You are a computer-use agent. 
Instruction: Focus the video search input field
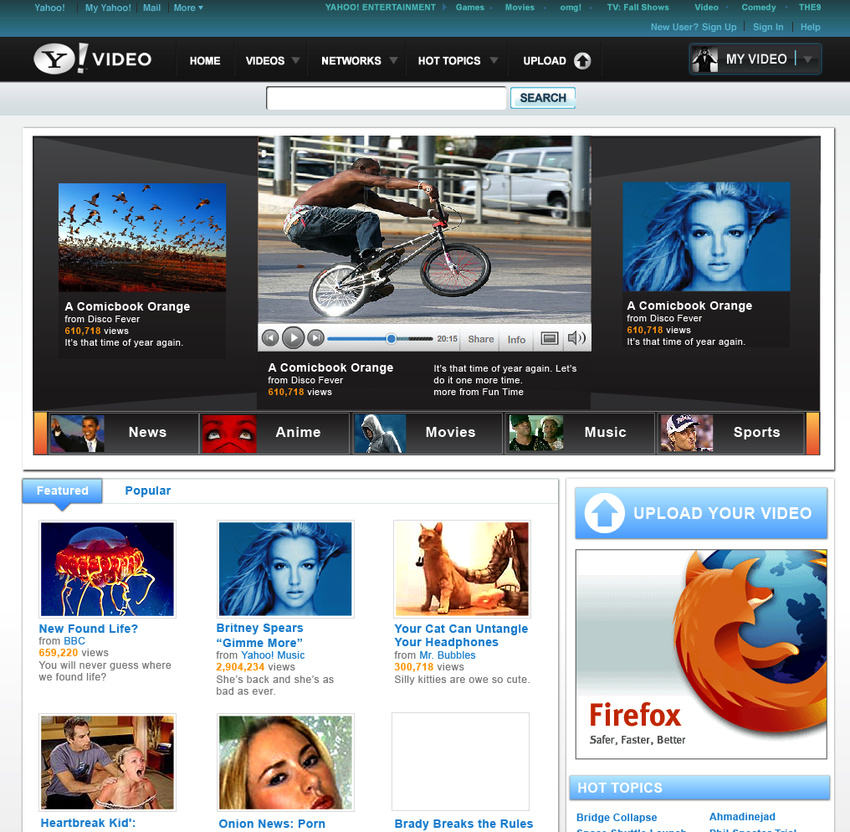pos(386,98)
